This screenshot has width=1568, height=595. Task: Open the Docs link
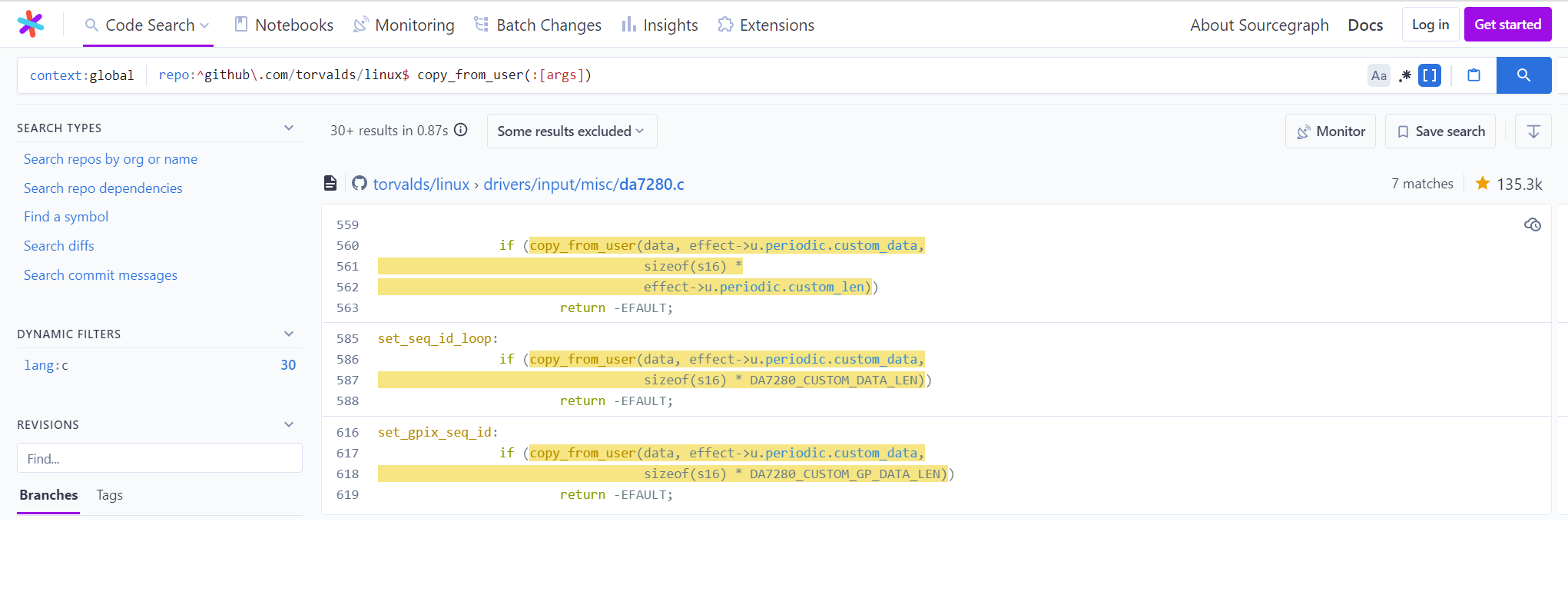pyautogui.click(x=1365, y=25)
